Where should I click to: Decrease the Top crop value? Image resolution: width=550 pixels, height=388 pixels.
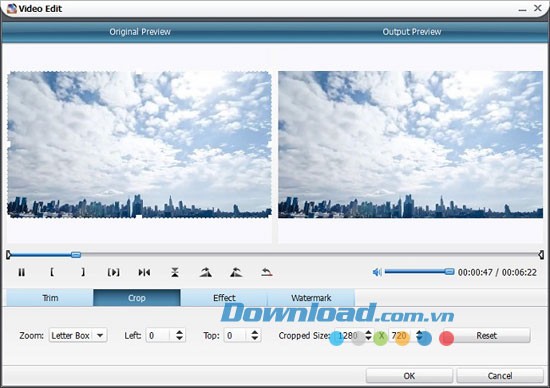255,339
